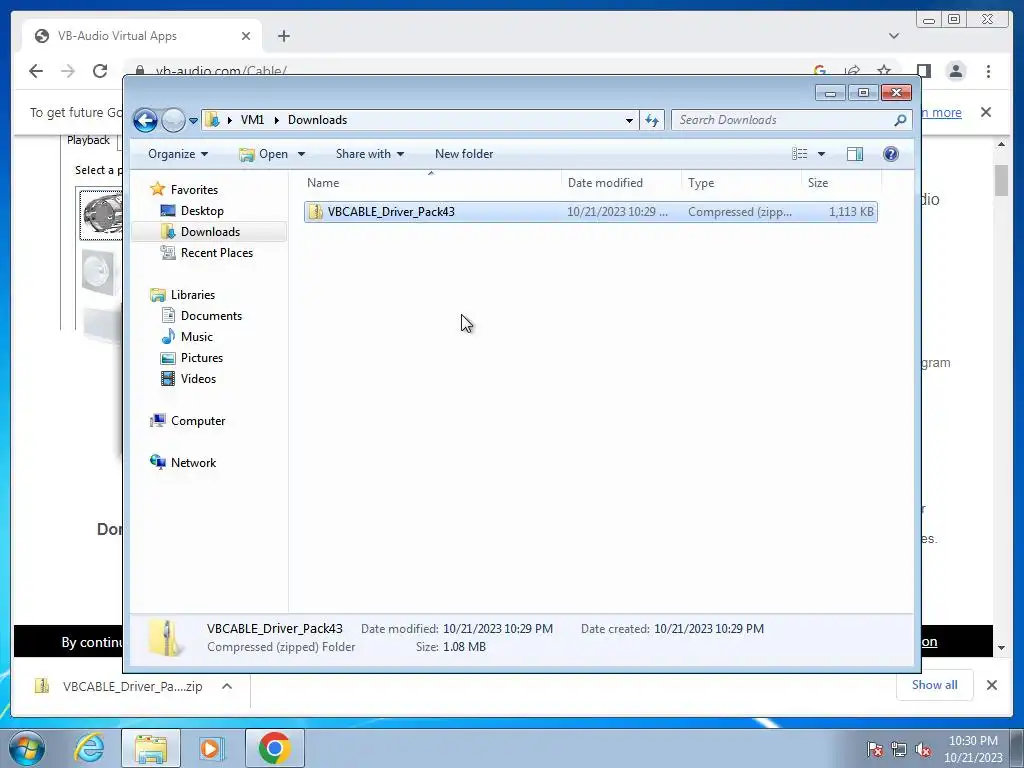Close the VB-Audio Virtual Apps tab

point(246,36)
